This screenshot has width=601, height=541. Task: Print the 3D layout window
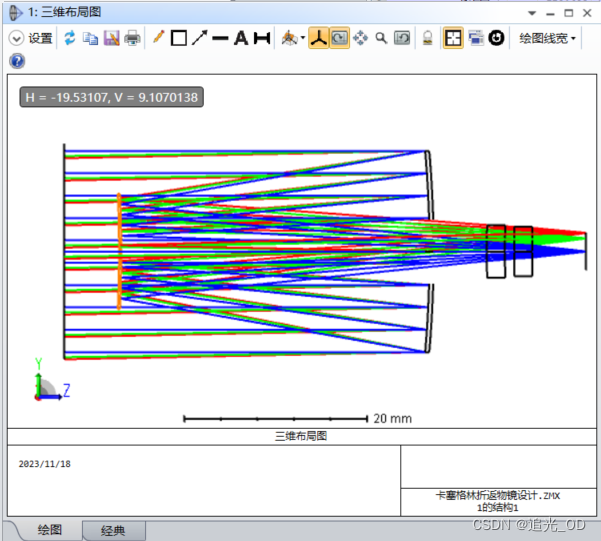tap(133, 38)
